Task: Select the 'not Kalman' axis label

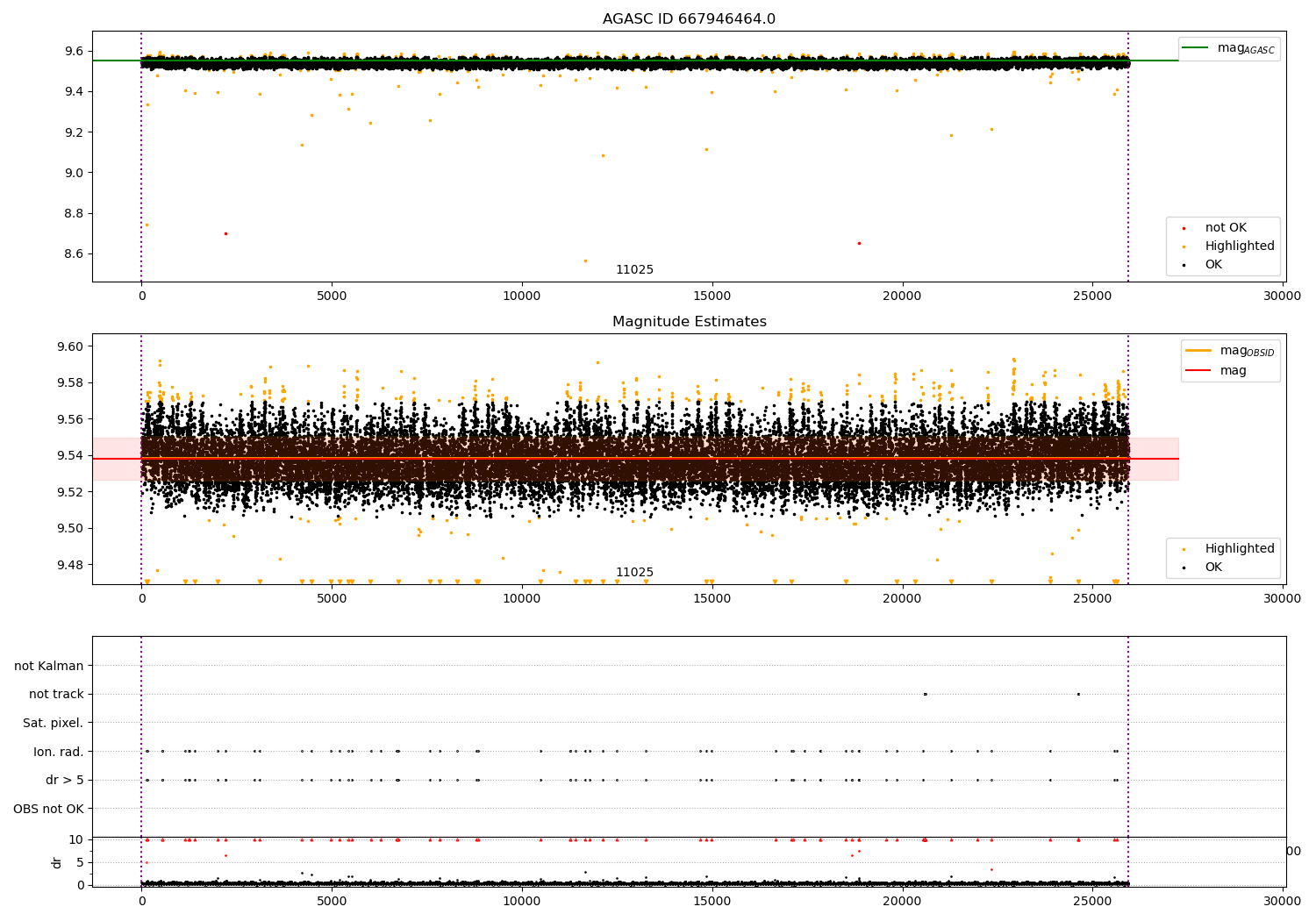Action: [49, 666]
